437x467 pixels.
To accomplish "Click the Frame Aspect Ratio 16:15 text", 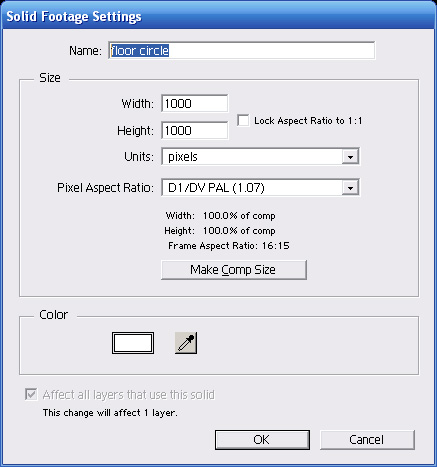I will click(x=229, y=246).
